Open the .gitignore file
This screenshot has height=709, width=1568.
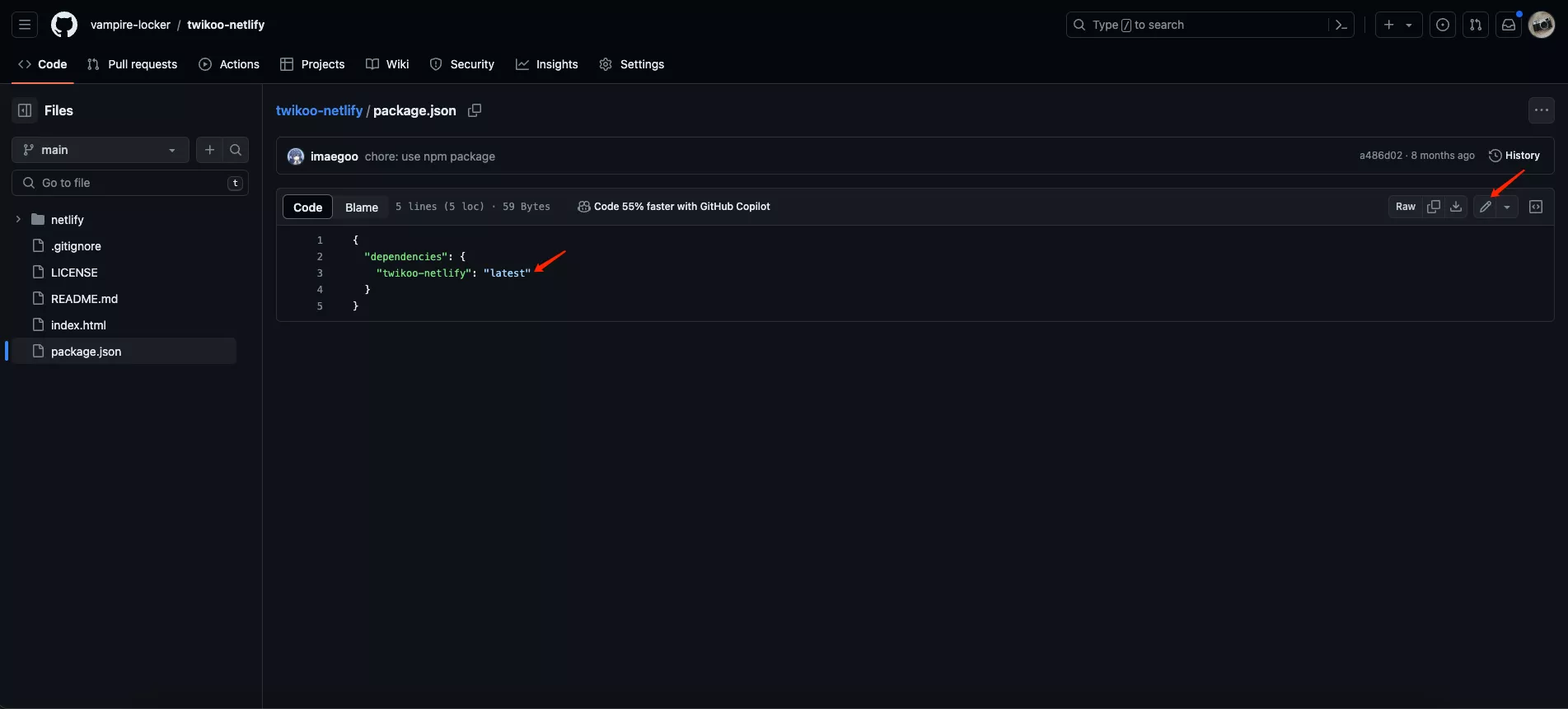(76, 246)
